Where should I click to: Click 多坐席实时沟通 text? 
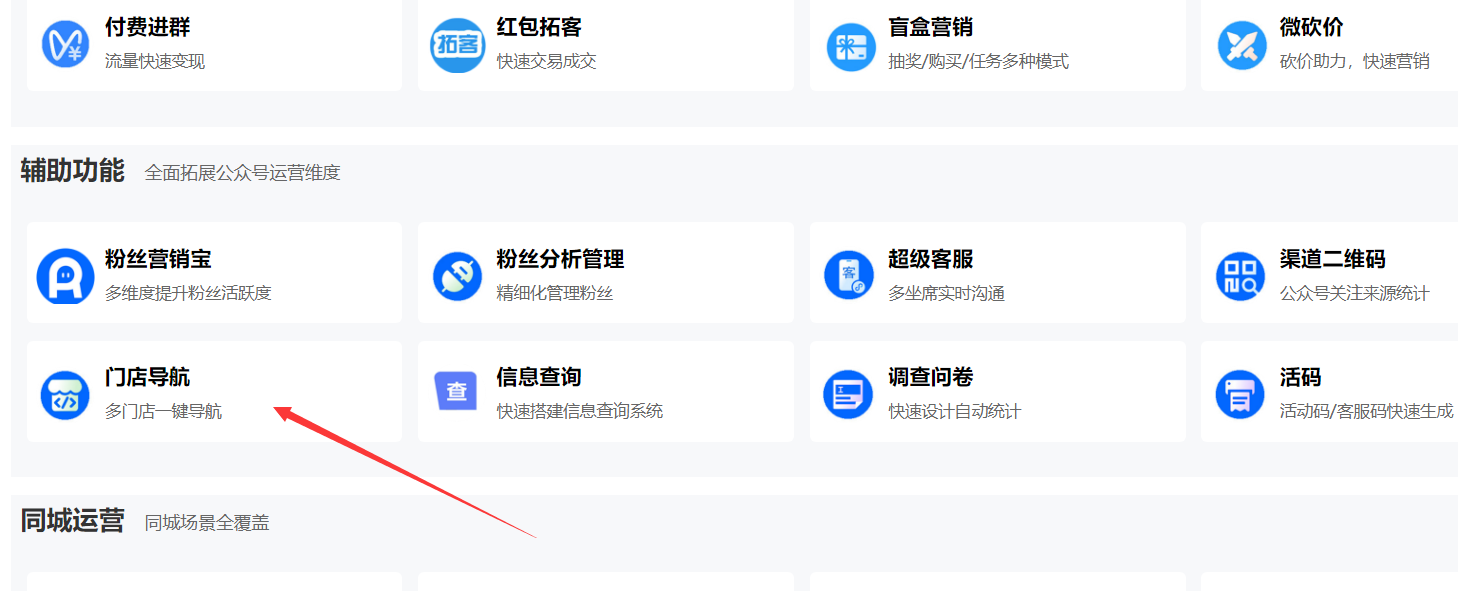[946, 293]
